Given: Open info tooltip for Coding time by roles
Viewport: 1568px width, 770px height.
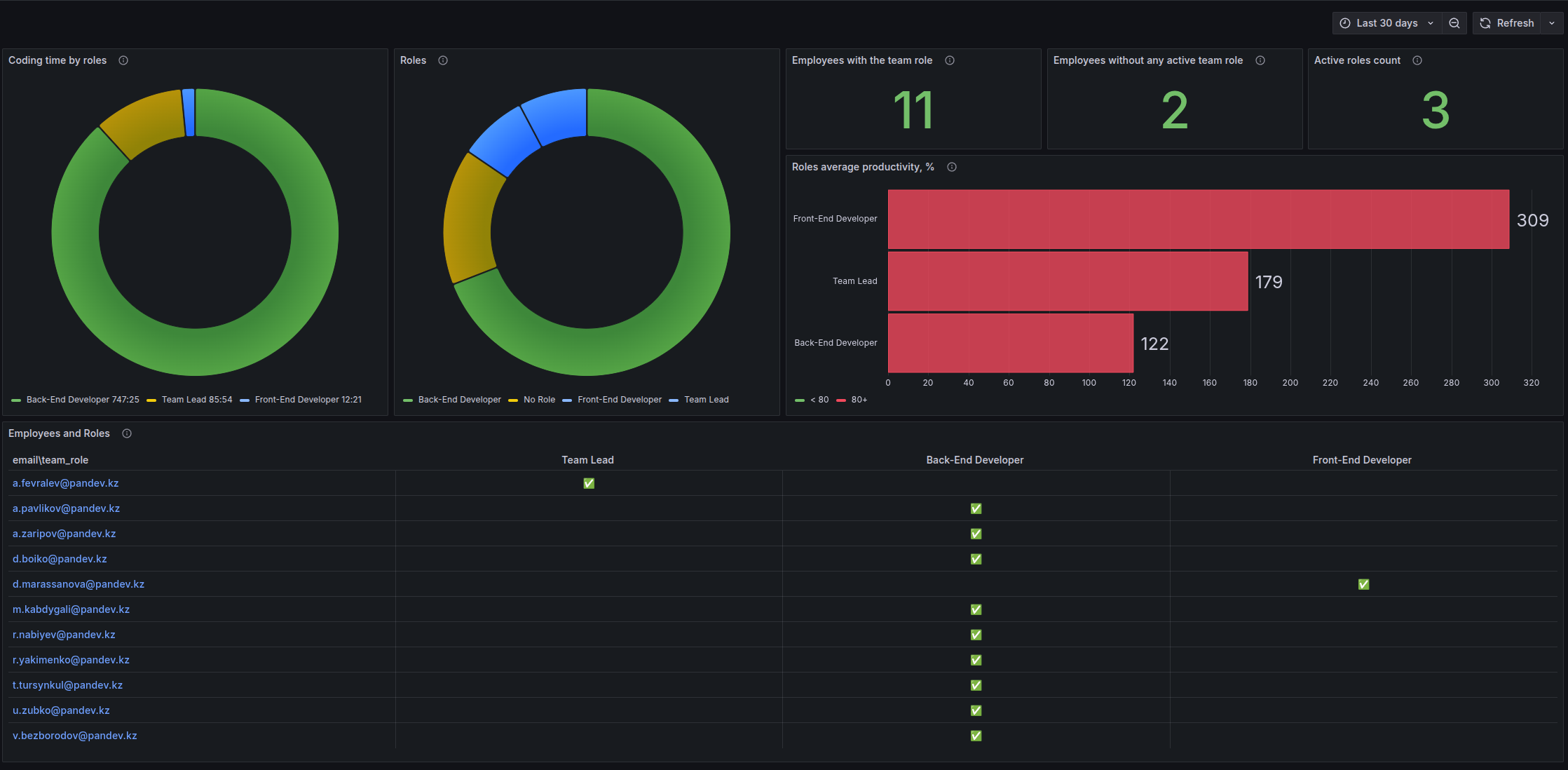Looking at the screenshot, I should coord(123,60).
